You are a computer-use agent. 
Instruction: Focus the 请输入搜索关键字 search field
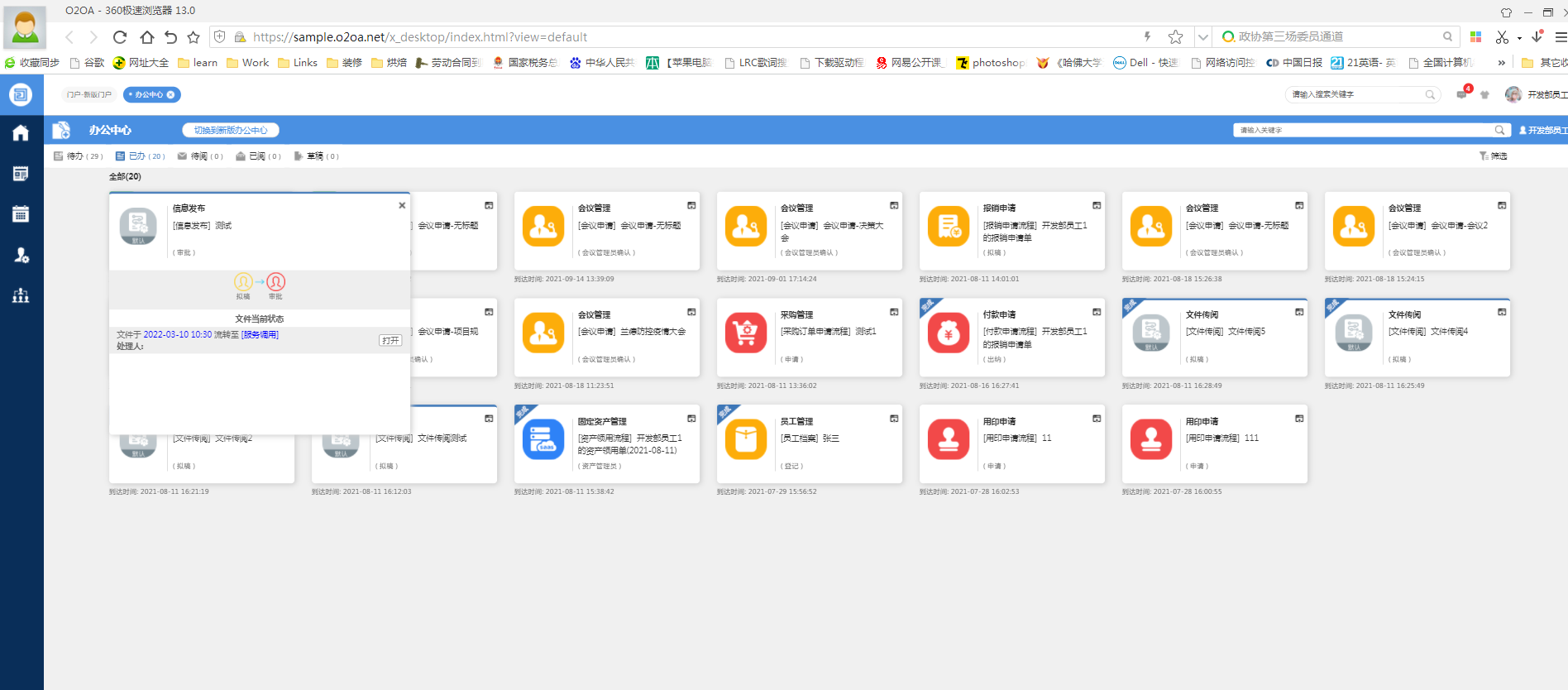1356,95
